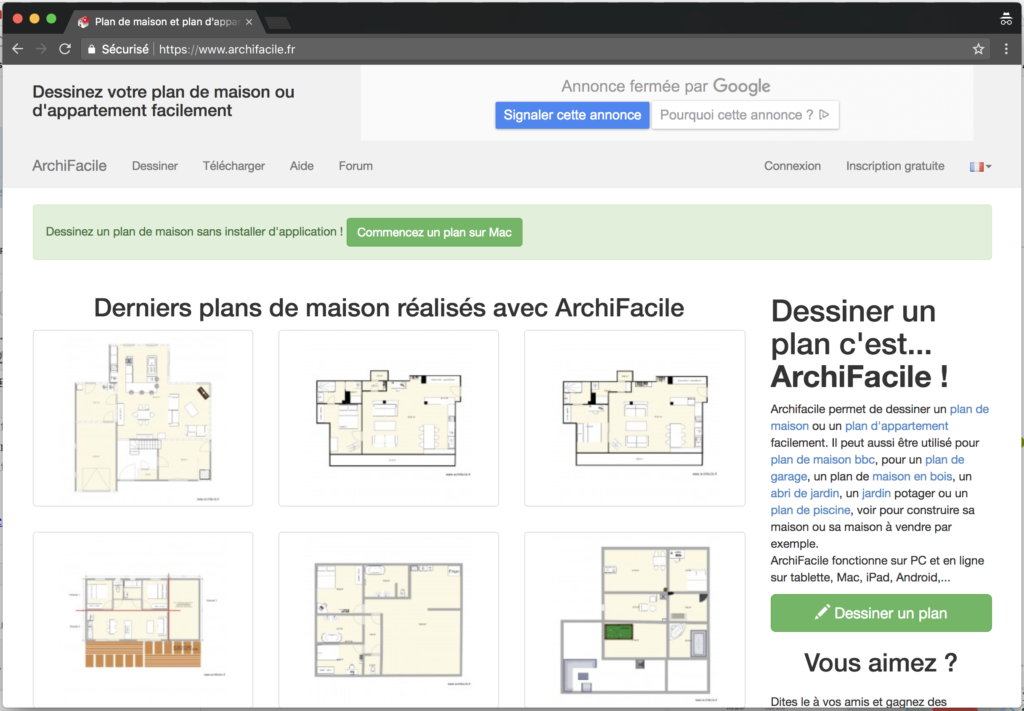The height and width of the screenshot is (711, 1024).
Task: Open the Forum menu item
Action: tap(355, 166)
